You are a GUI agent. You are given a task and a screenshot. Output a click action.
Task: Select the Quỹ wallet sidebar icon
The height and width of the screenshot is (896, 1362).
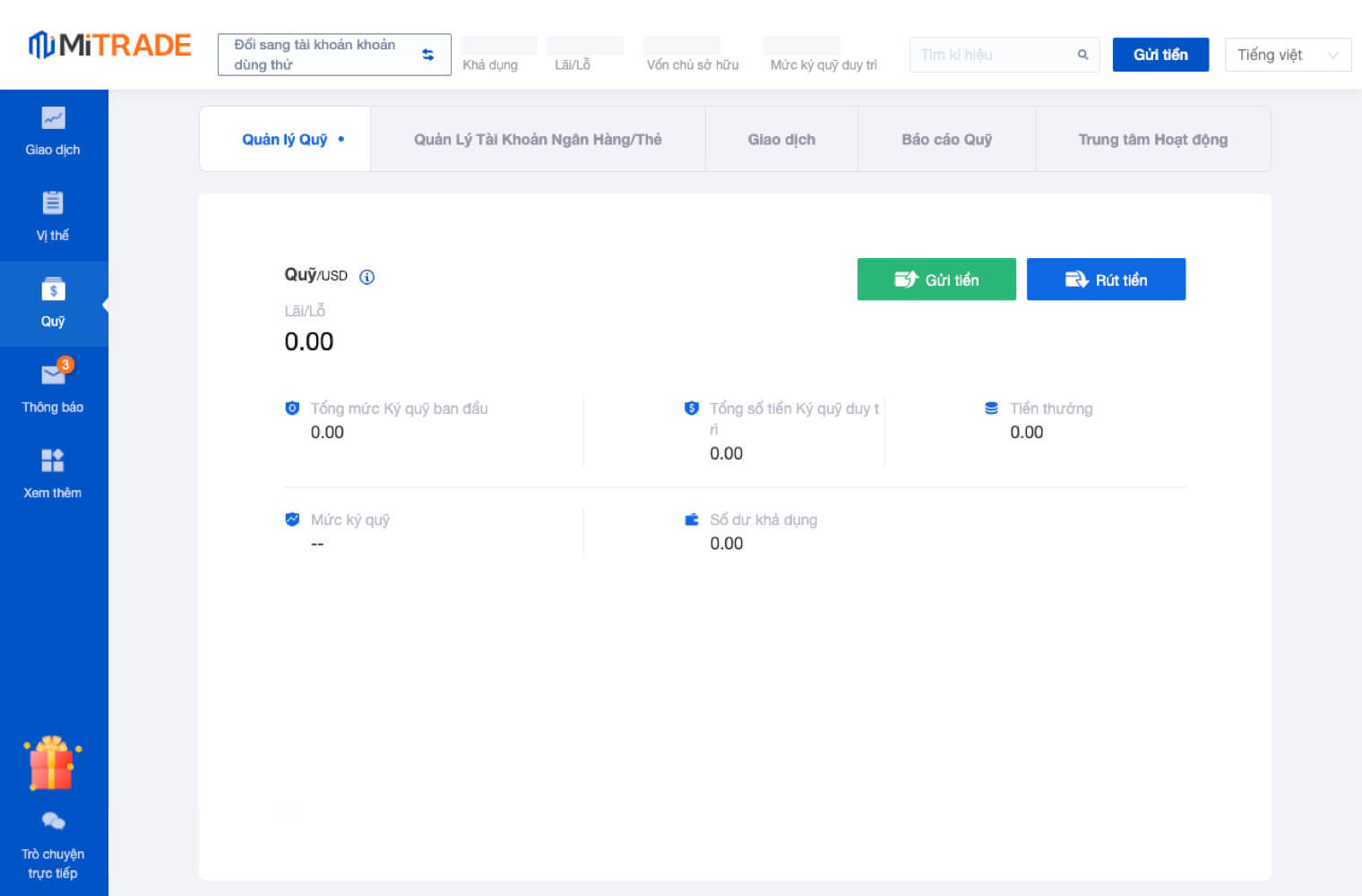53,290
